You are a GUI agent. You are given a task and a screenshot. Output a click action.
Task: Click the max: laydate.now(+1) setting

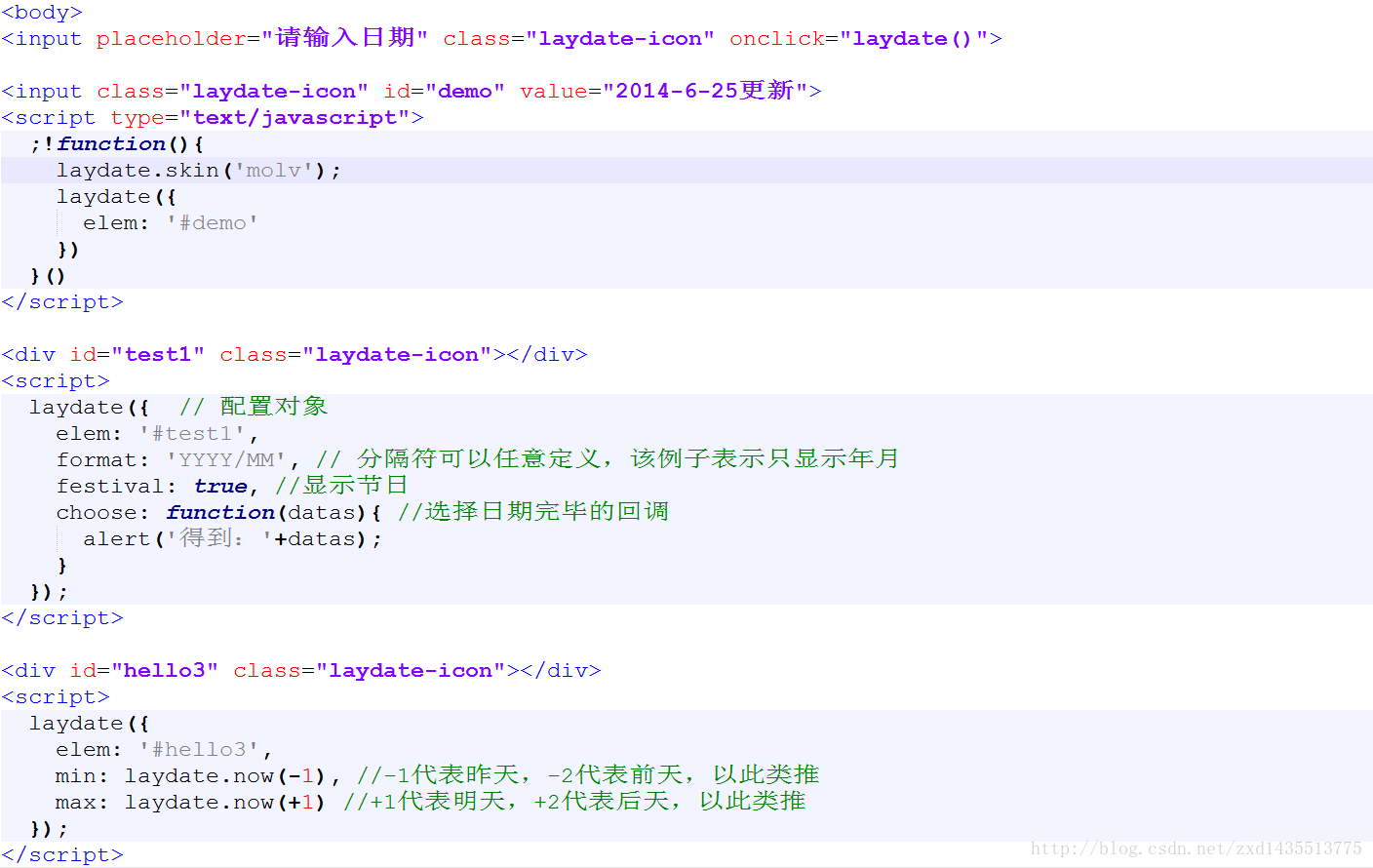click(190, 803)
